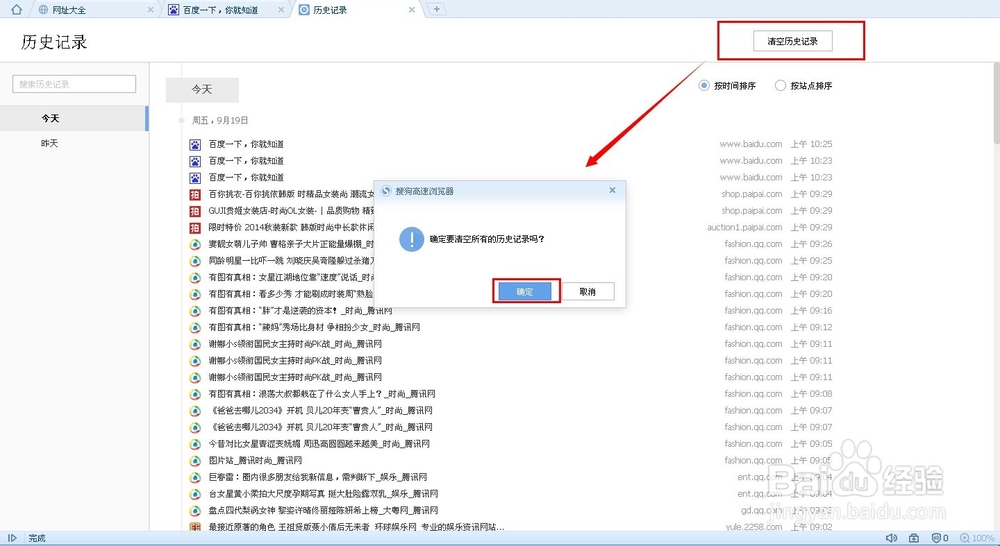This screenshot has height=546, width=1000.
Task: Click Tencent icon of "辣妈"秀场比身材 entry
Action: point(195,328)
